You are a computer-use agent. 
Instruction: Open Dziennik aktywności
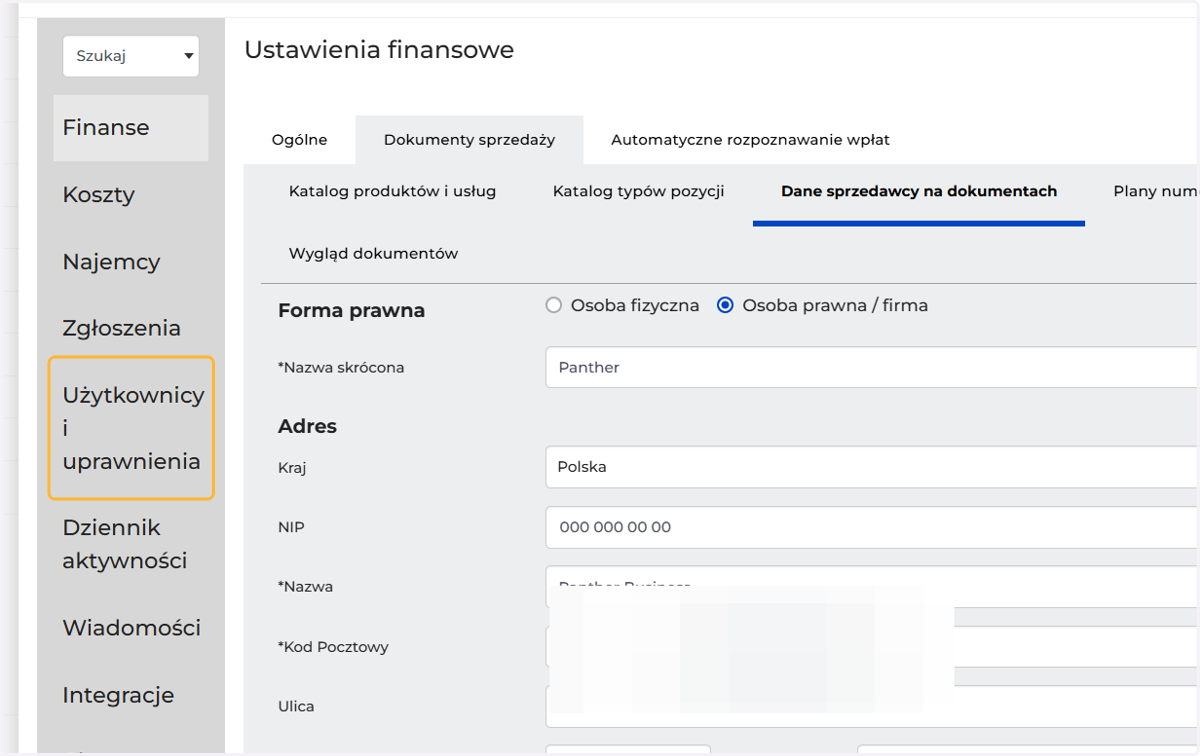[x=125, y=544]
